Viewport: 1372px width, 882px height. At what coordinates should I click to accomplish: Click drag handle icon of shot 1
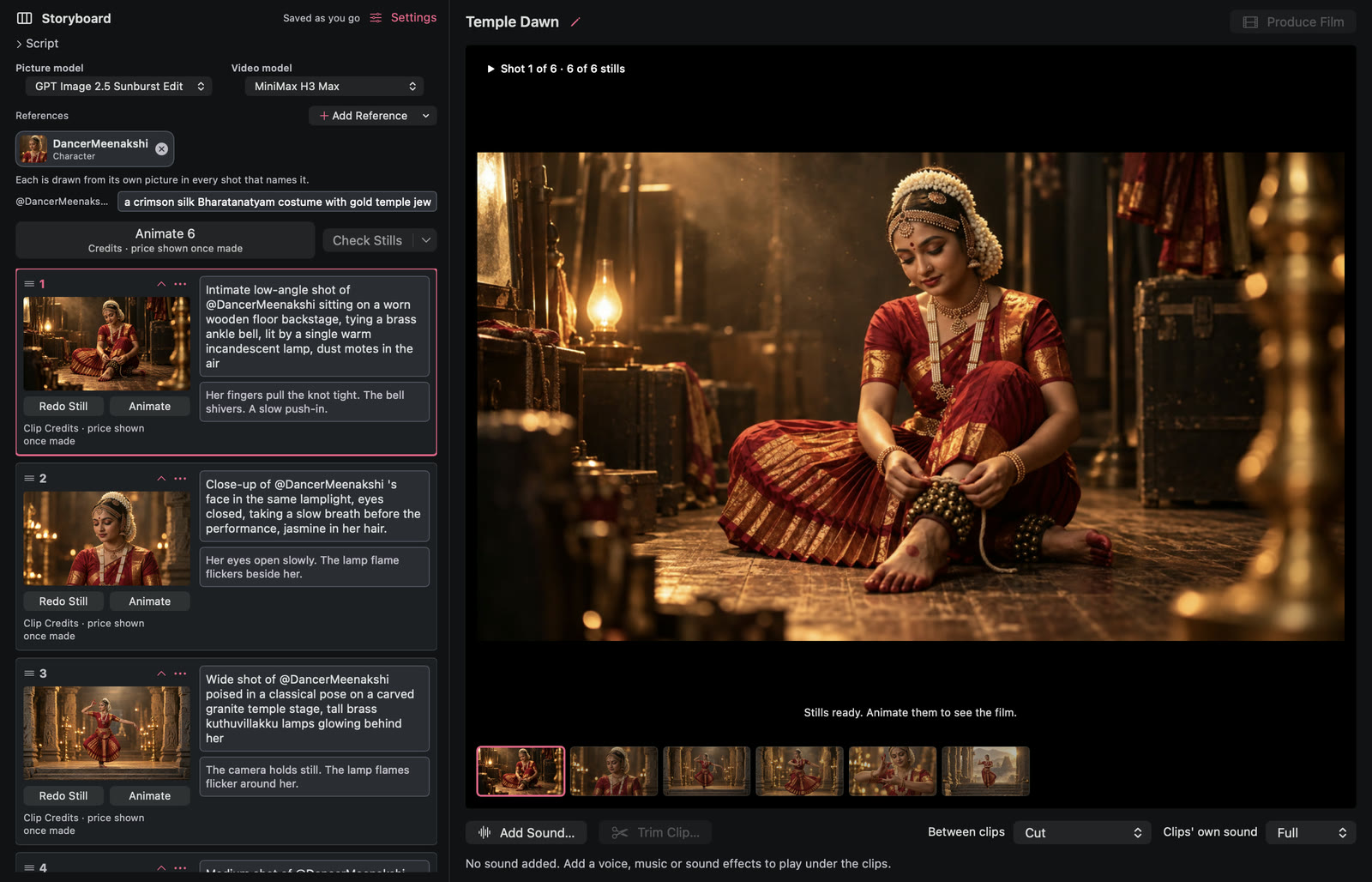pos(29,284)
